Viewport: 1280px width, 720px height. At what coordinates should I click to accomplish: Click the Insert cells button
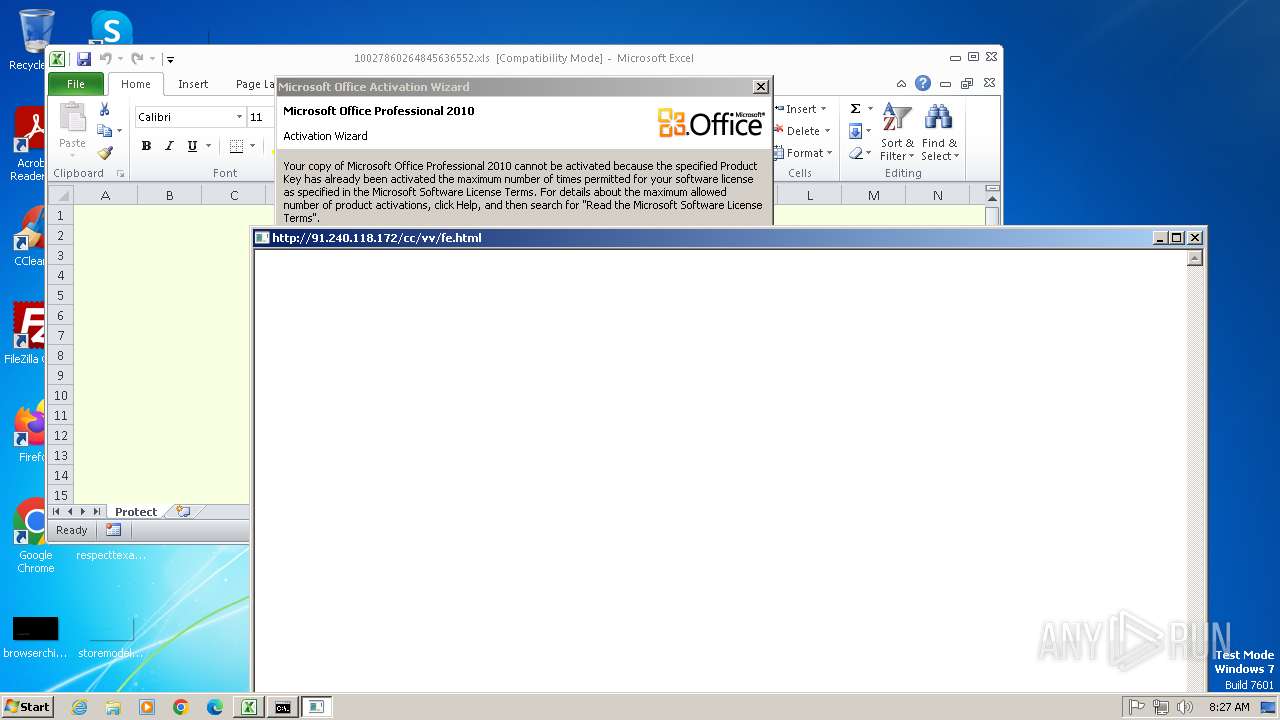click(x=801, y=109)
